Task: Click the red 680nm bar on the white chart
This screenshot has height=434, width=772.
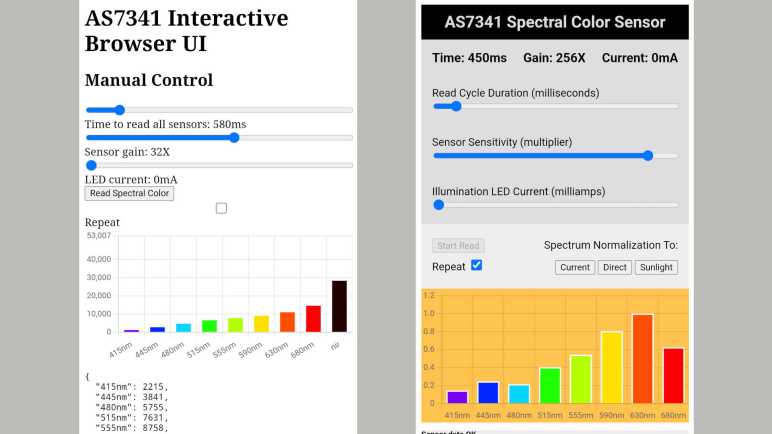Action: [313, 318]
